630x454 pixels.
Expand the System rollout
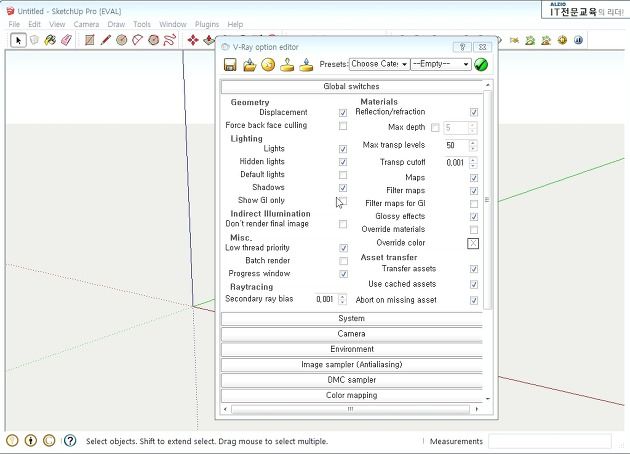[352, 318]
